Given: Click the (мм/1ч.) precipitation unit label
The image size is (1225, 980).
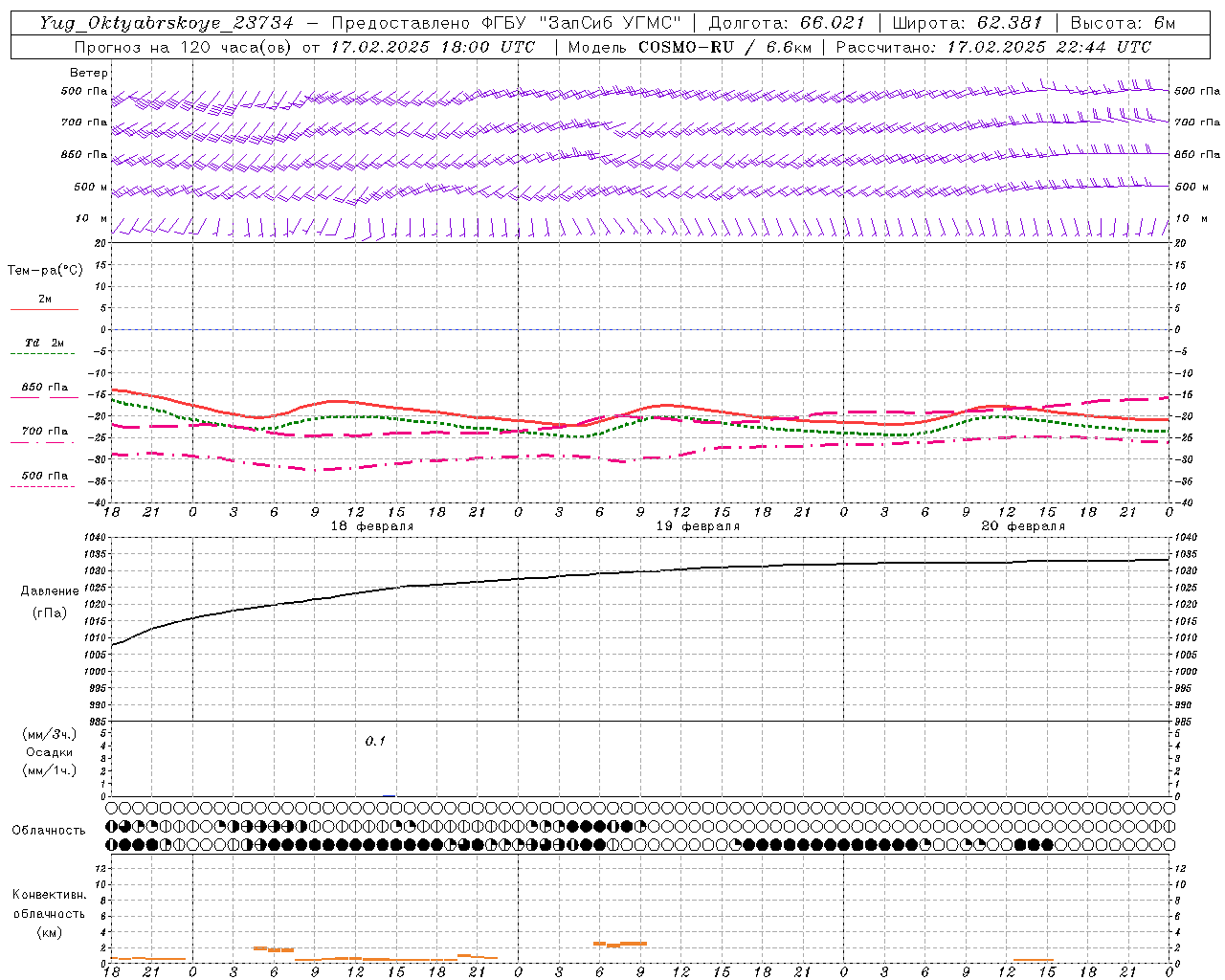Looking at the screenshot, I should (x=49, y=770).
